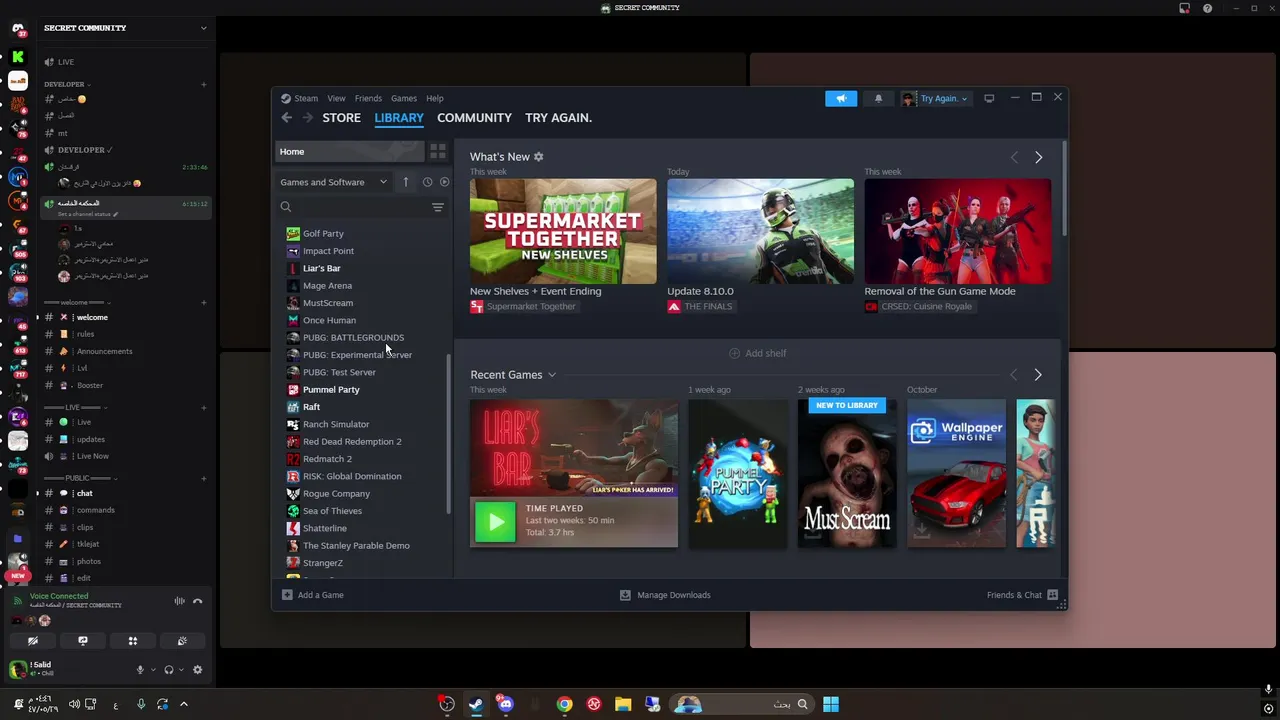1280x720 pixels.
Task: Show recent activity clock filter
Action: point(427,182)
